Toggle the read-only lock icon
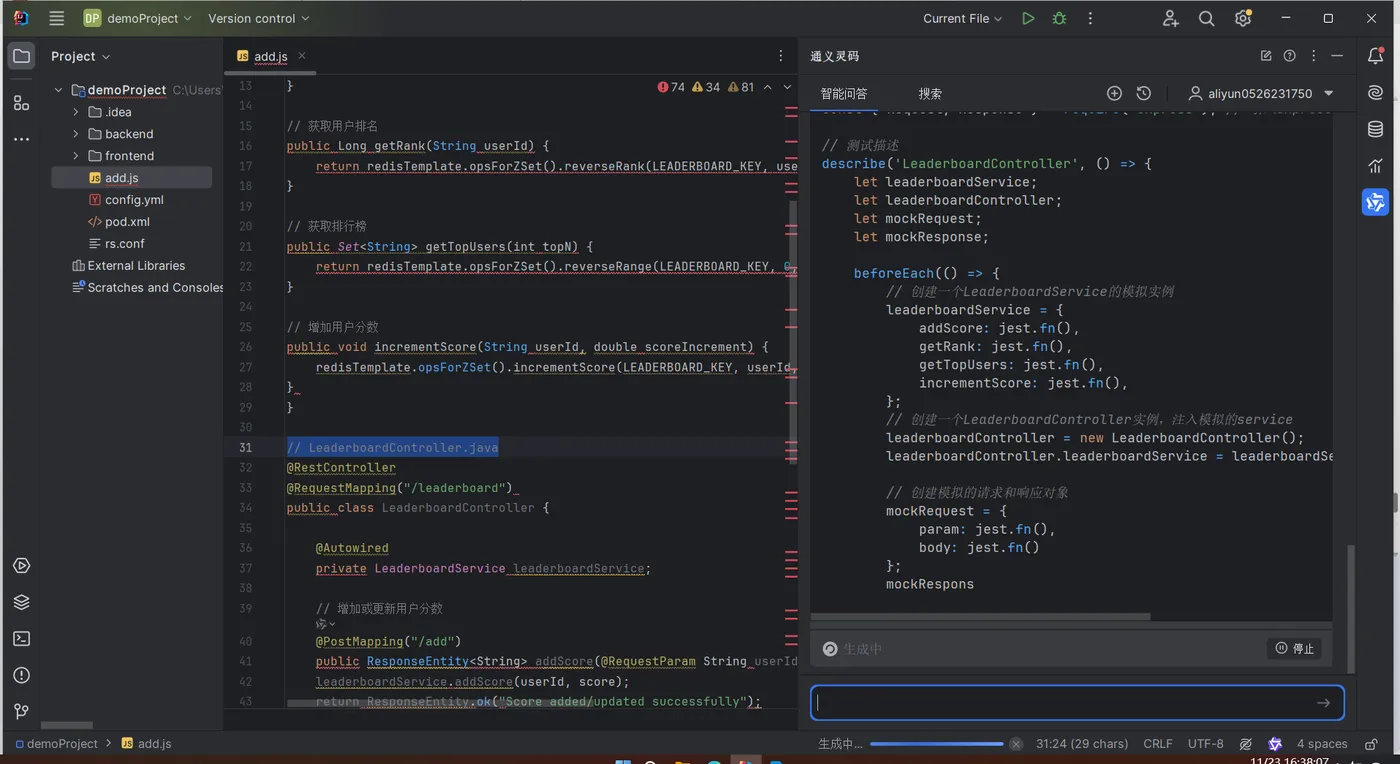The width and height of the screenshot is (1400, 764). (x=1369, y=744)
